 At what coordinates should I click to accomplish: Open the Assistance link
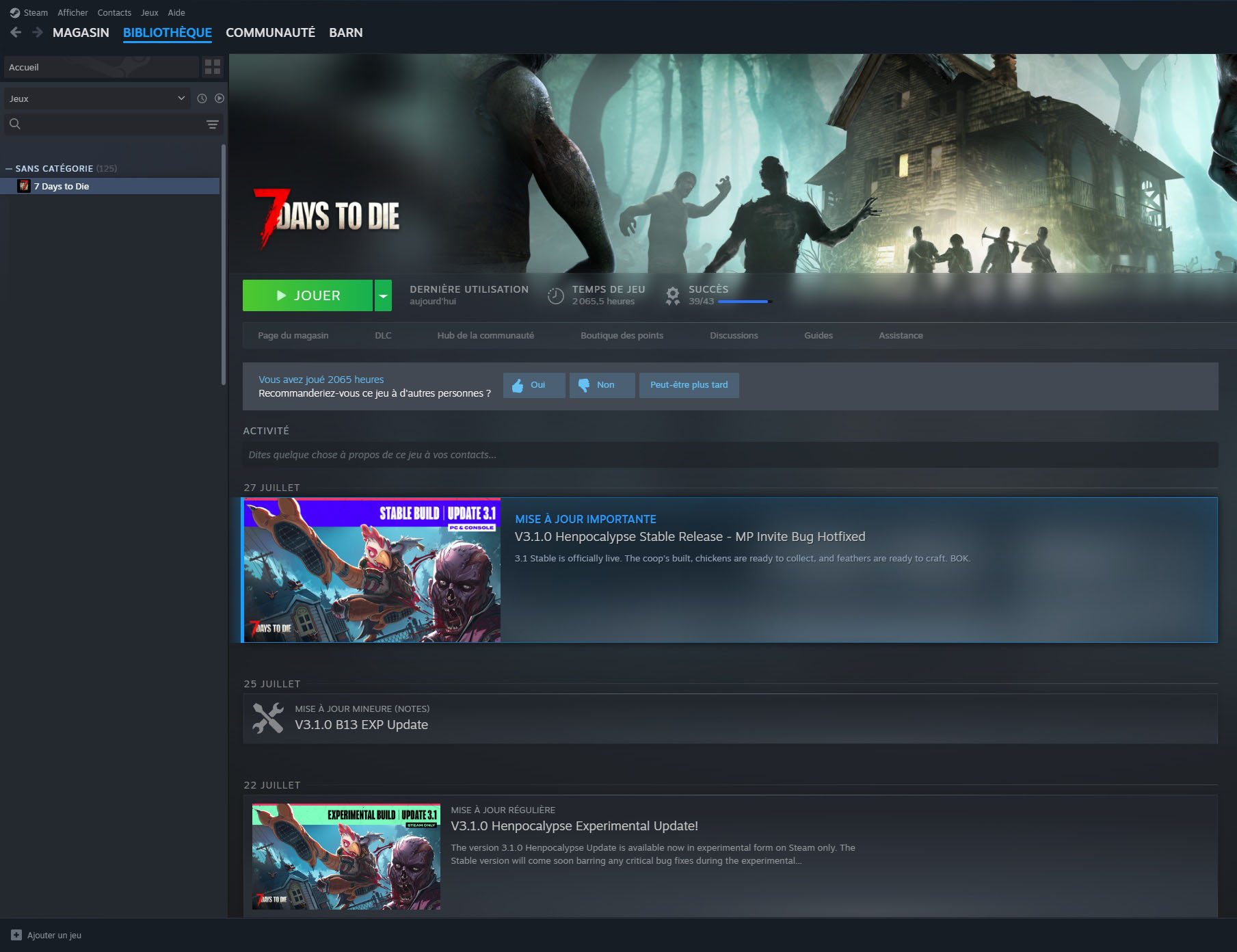(901, 335)
